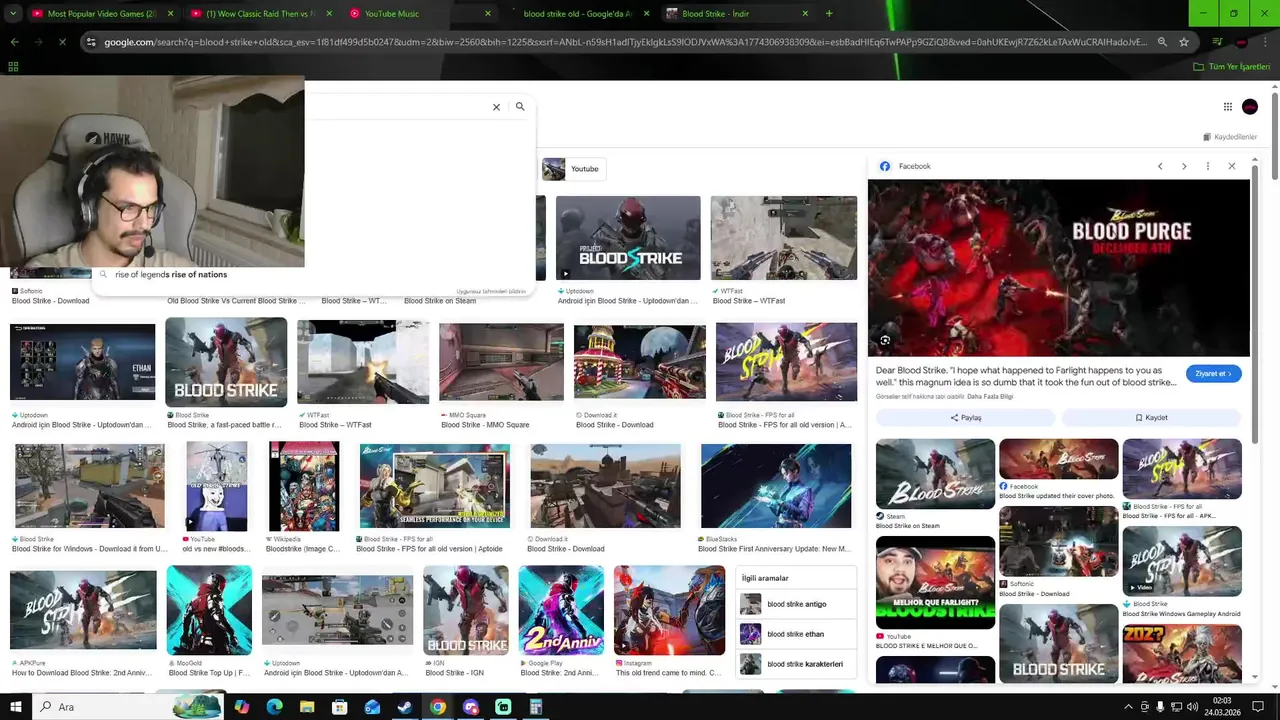This screenshot has width=1280, height=720.
Task: Select the Youtube filter chip
Action: pyautogui.click(x=573, y=169)
